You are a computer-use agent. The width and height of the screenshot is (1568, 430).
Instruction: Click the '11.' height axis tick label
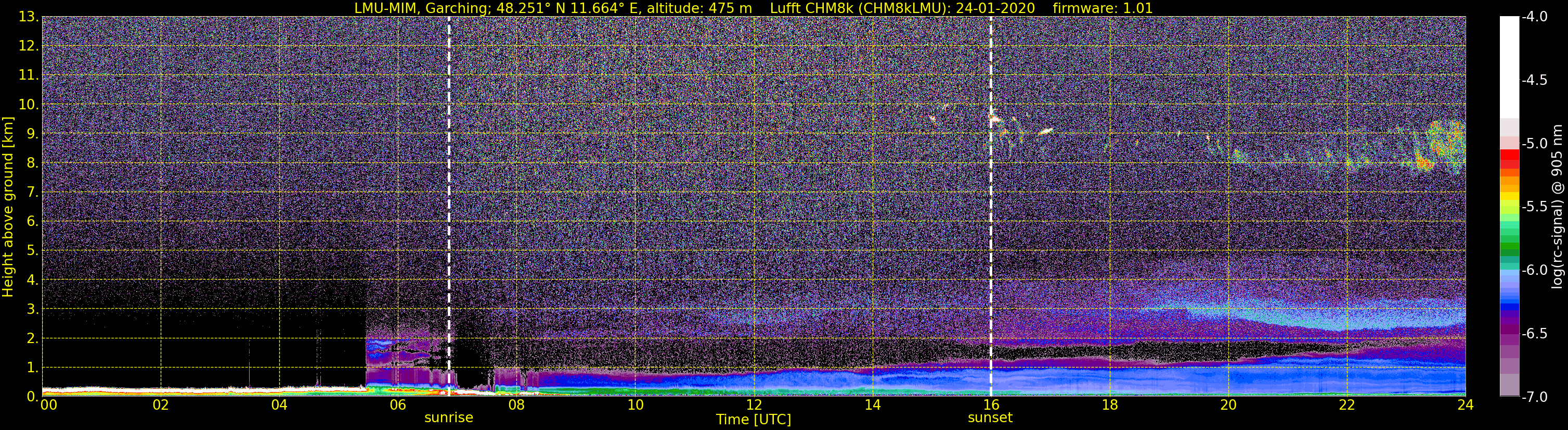[x=28, y=75]
